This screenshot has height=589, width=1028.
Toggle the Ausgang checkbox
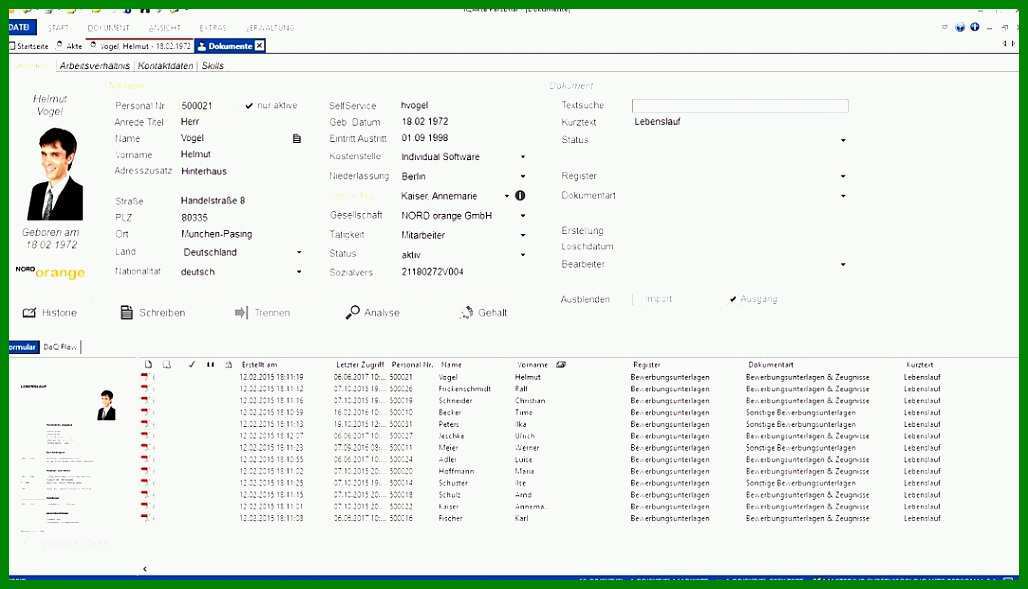(733, 299)
